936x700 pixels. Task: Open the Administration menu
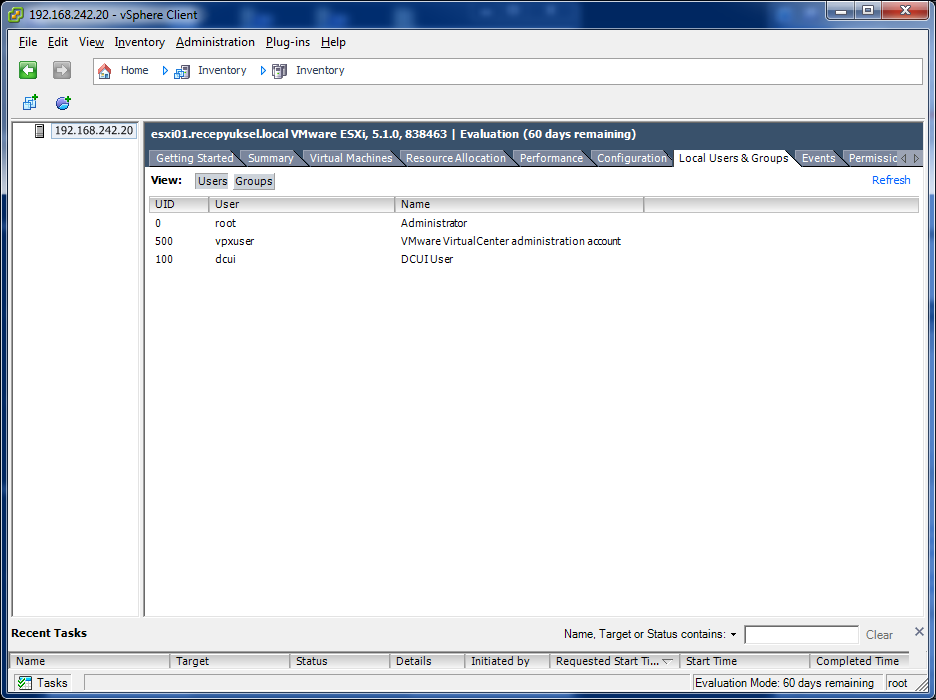[215, 42]
